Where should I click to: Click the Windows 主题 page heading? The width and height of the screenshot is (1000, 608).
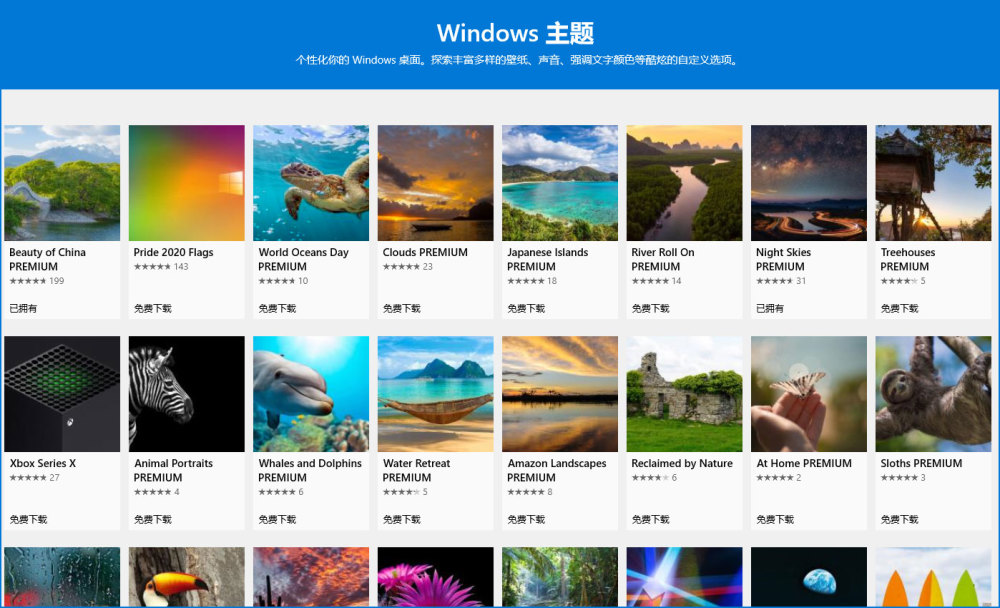pyautogui.click(x=515, y=33)
